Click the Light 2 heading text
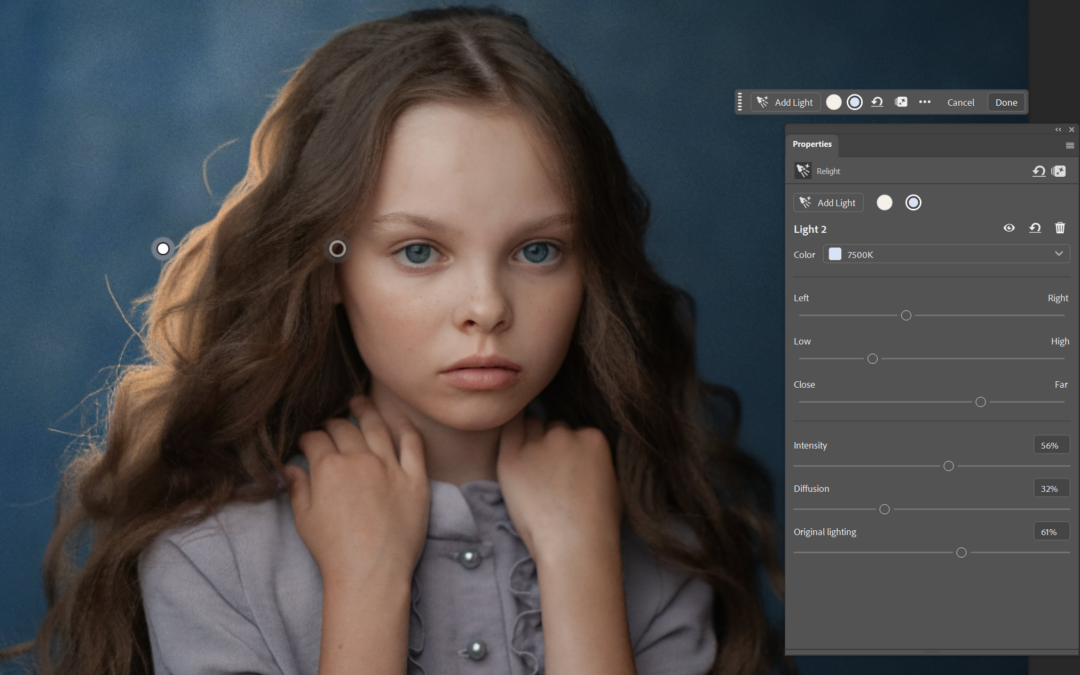This screenshot has width=1080, height=675. point(810,229)
